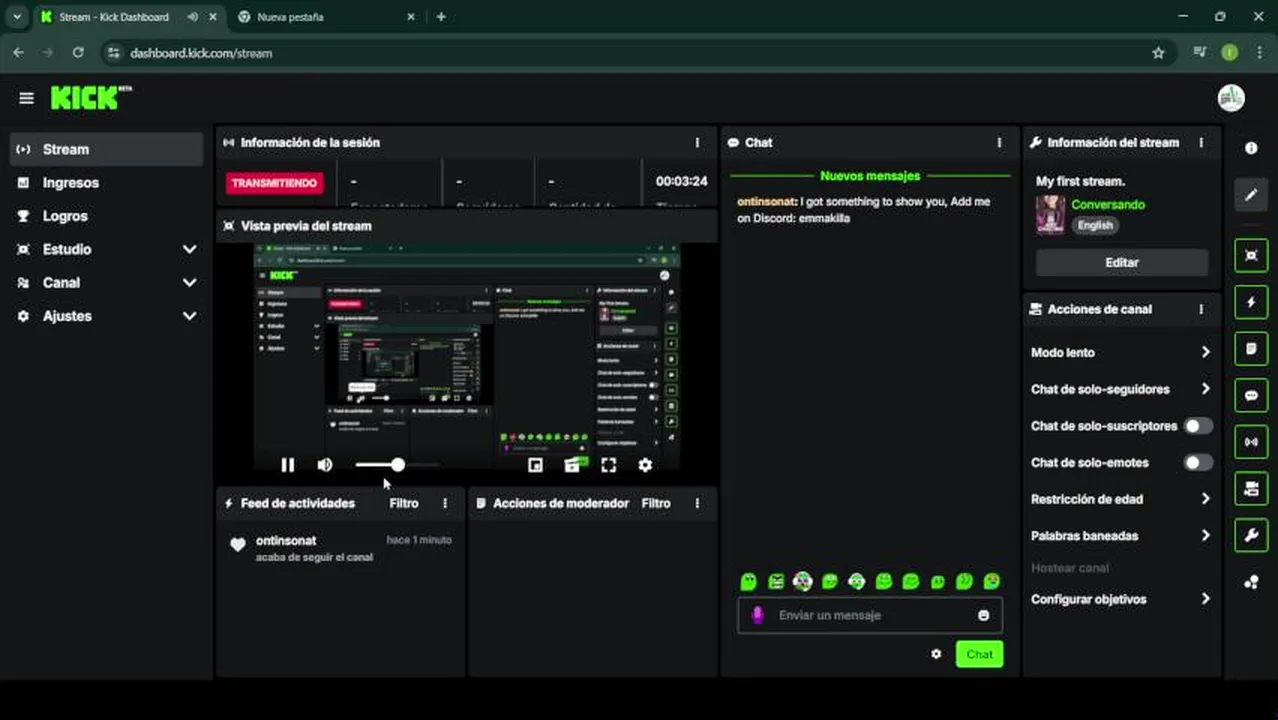Viewport: 1278px width, 720px height.
Task: Toggle chat panel via speech bubble icon
Action: tap(1251, 395)
